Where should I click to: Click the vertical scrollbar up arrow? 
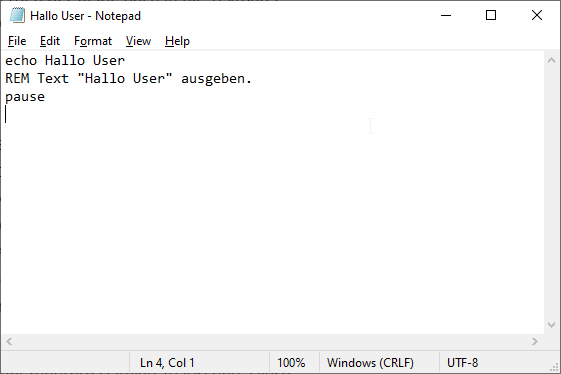551,60
